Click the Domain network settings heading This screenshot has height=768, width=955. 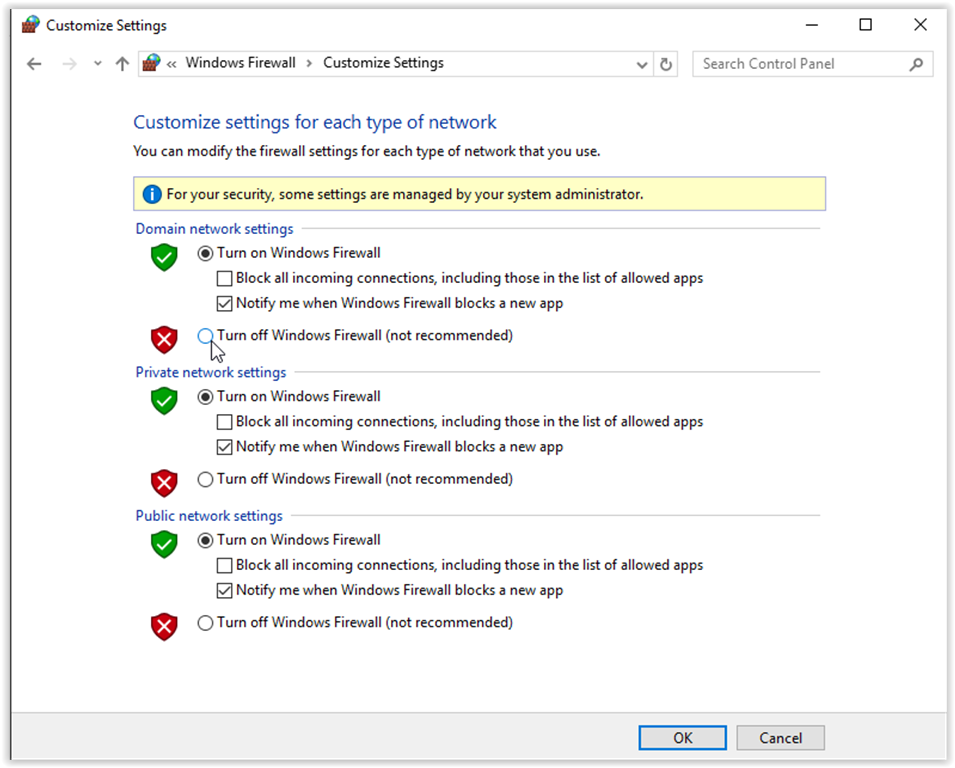click(214, 229)
